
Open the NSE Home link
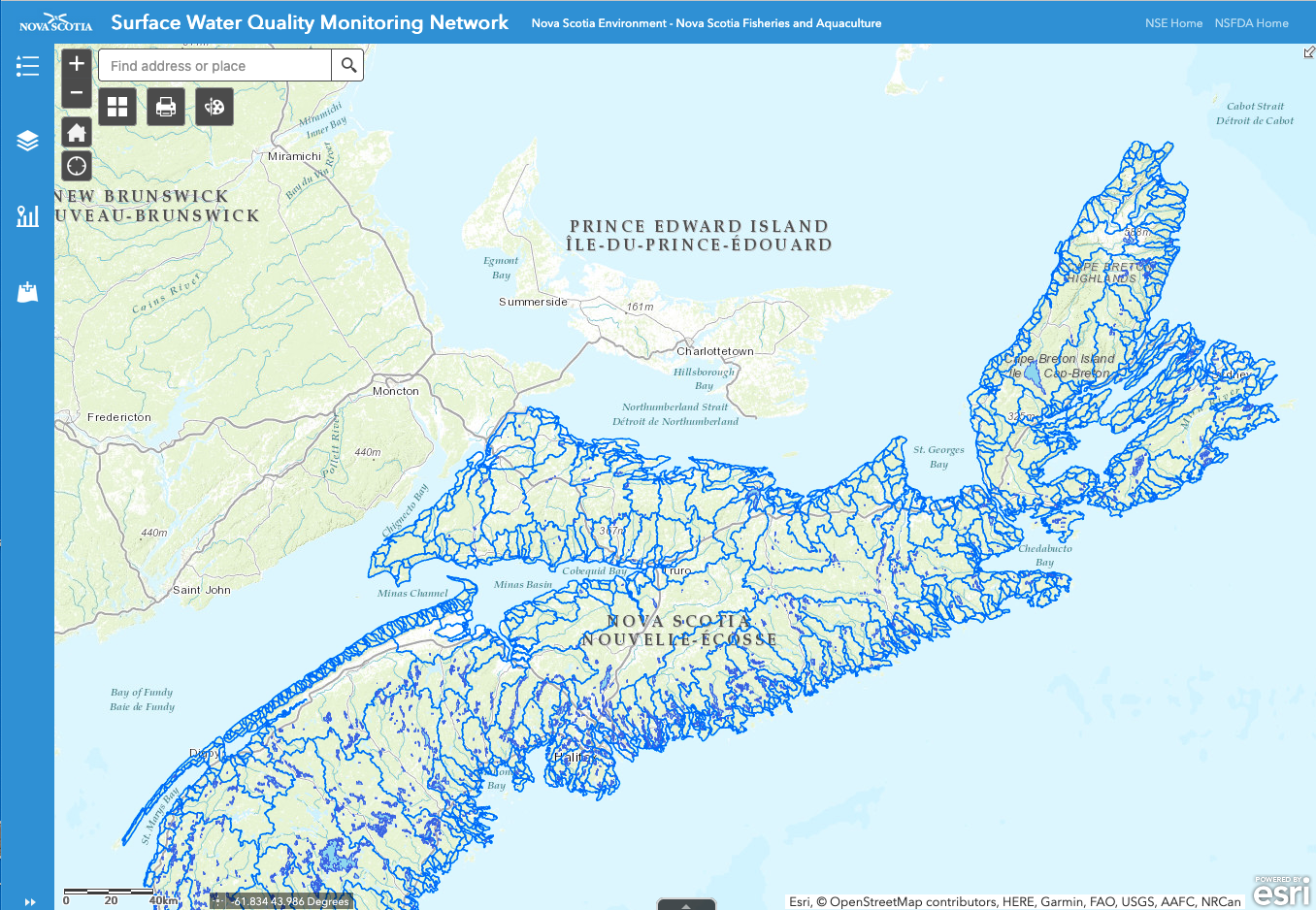pyautogui.click(x=1173, y=23)
